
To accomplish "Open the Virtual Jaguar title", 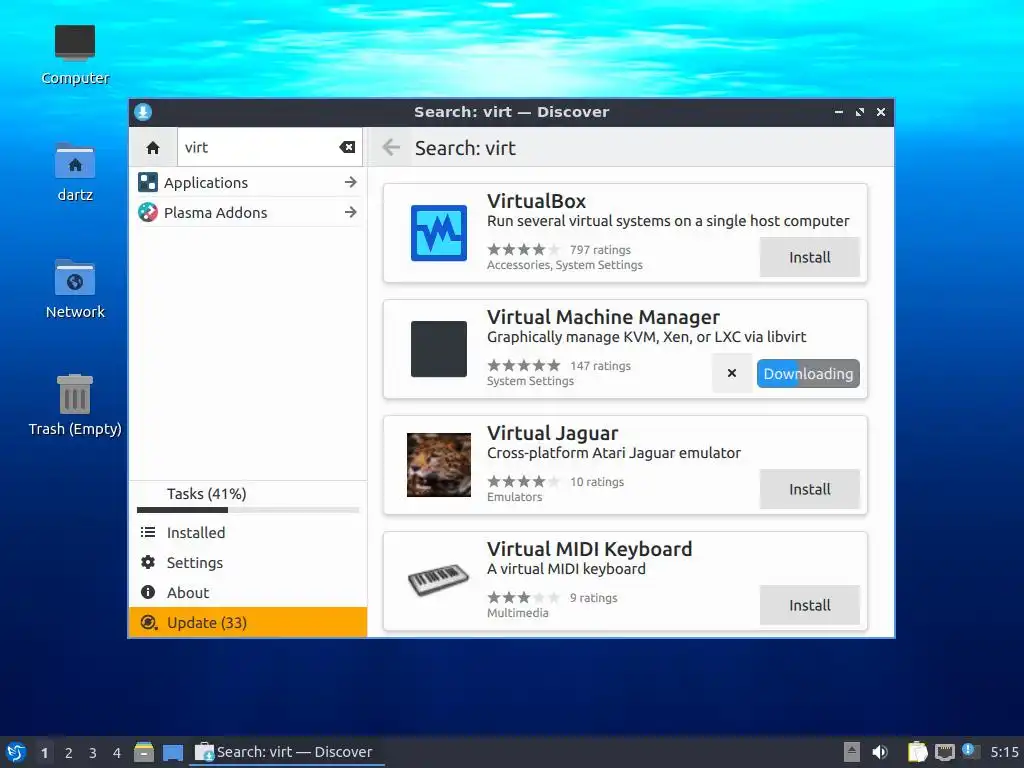I will pos(552,433).
